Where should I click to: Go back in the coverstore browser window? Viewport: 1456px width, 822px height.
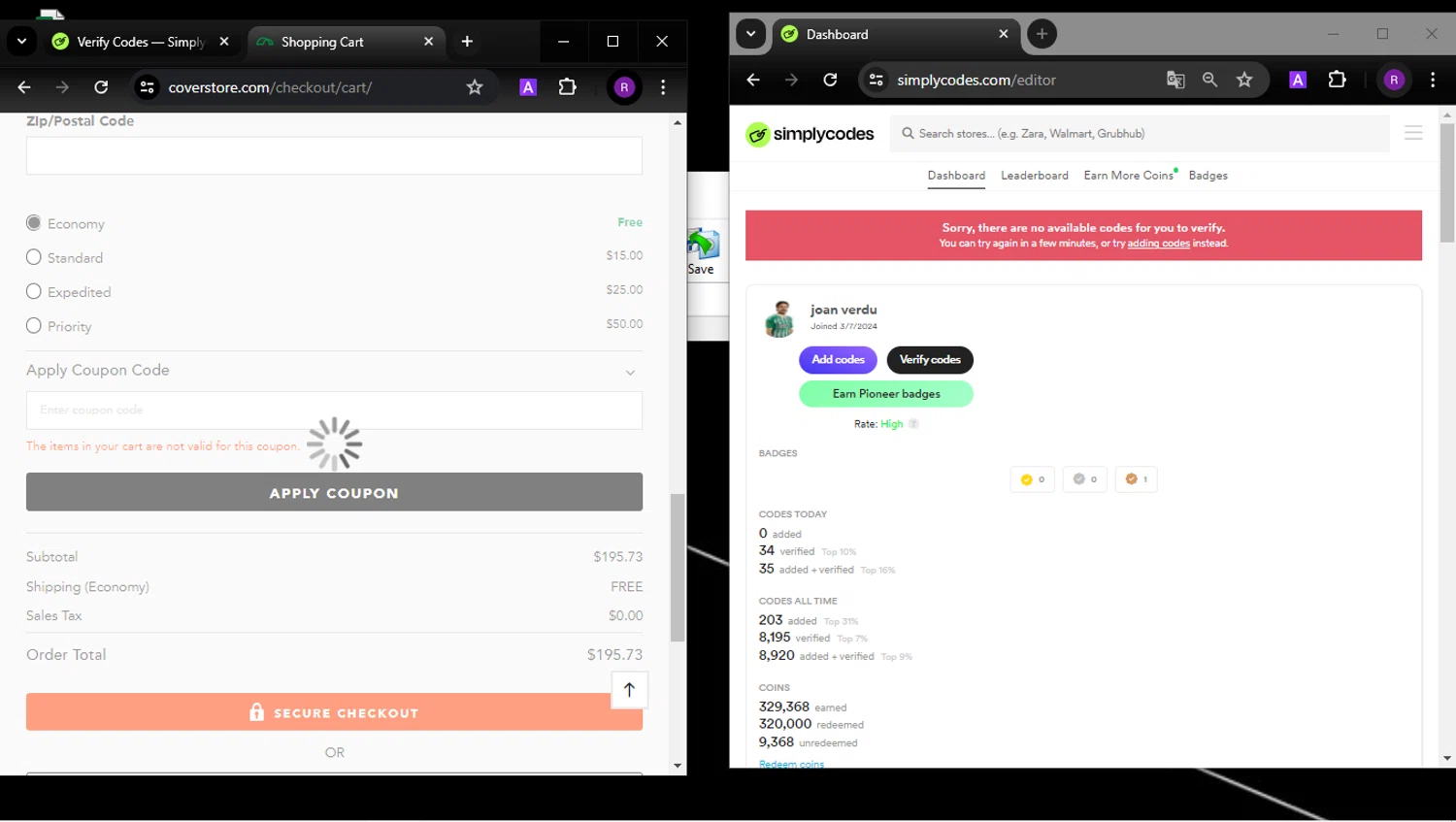point(24,87)
